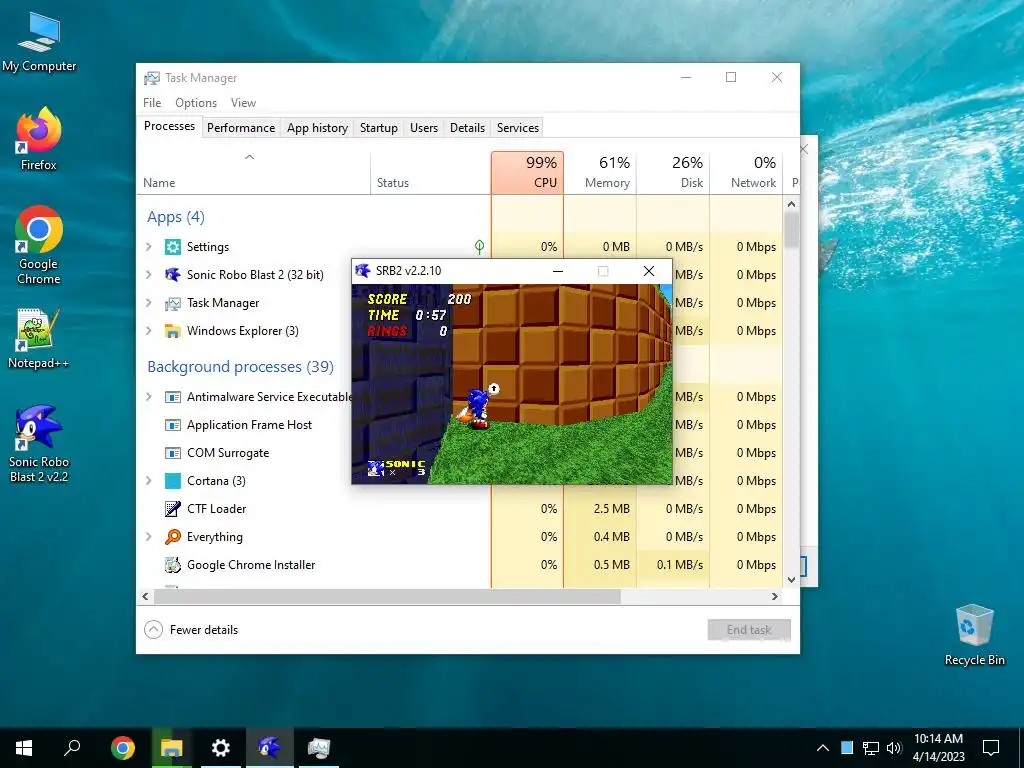Click the Settings gear icon in process list
Viewport: 1024px width, 768px height.
pos(172,247)
